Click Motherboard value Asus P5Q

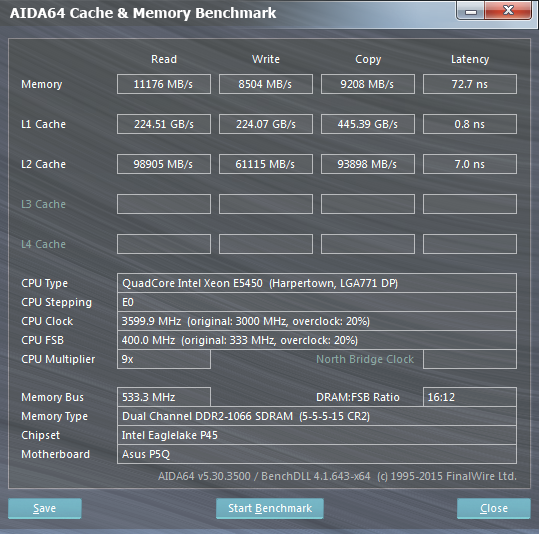[317, 454]
